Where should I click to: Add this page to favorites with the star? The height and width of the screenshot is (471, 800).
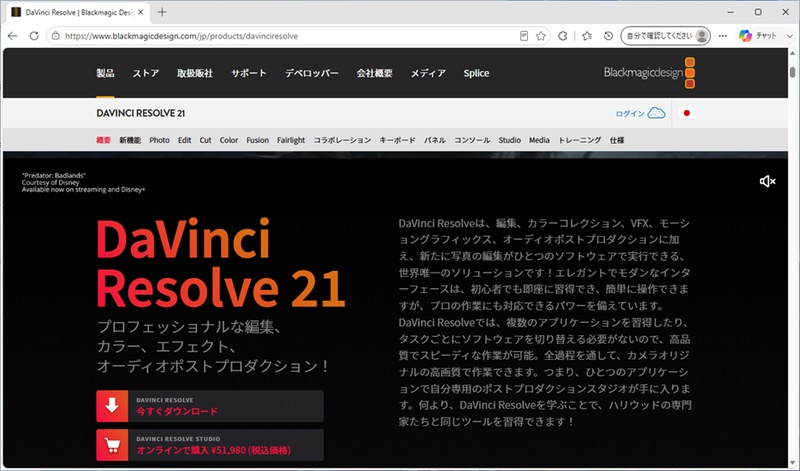(x=541, y=36)
